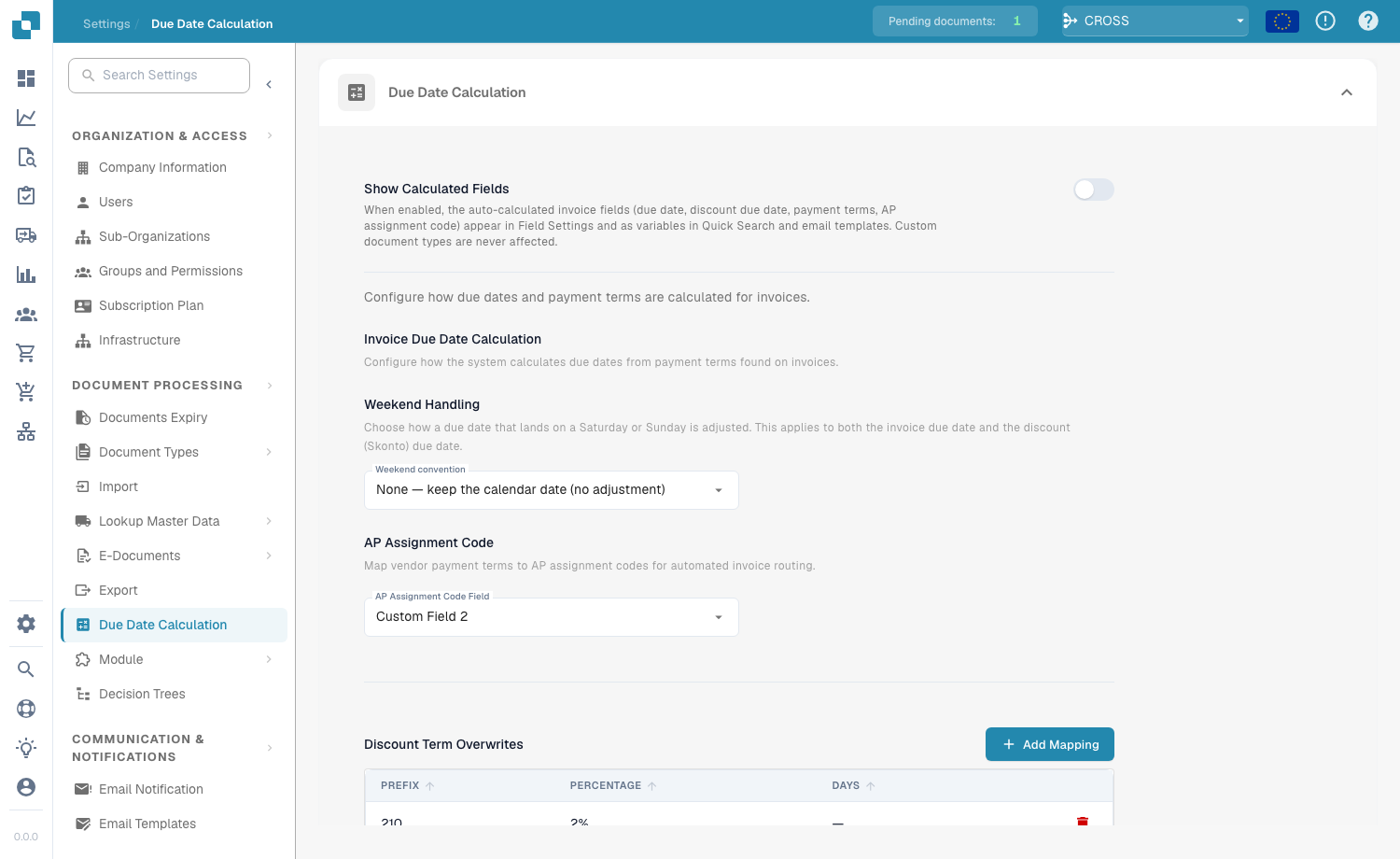Image resolution: width=1400 pixels, height=859 pixels.
Task: Collapse the Document Processing section
Action: [x=270, y=386]
